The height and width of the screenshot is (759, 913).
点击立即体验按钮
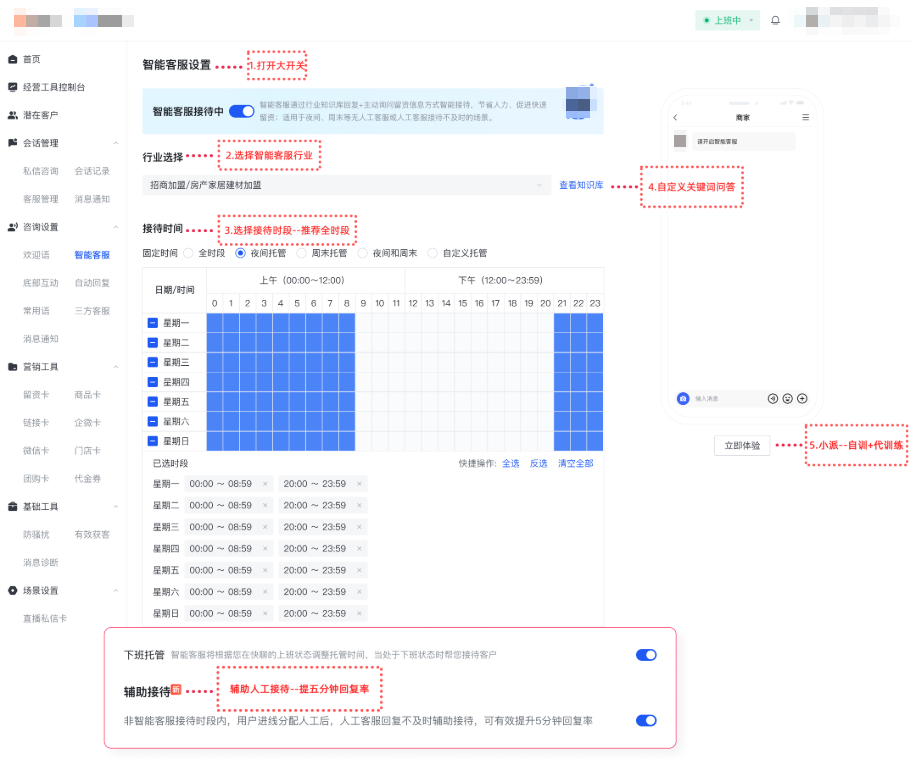743,445
